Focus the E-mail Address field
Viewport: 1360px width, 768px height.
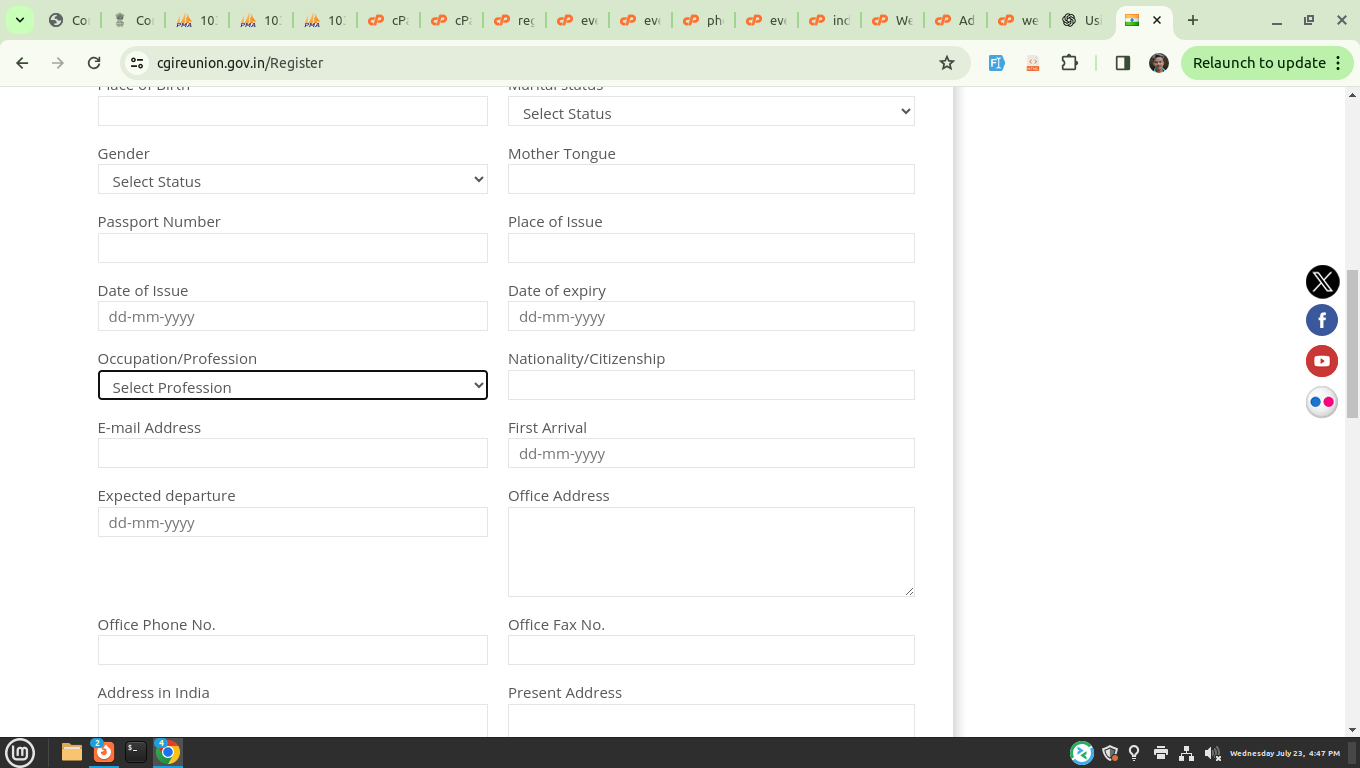pyautogui.click(x=292, y=453)
